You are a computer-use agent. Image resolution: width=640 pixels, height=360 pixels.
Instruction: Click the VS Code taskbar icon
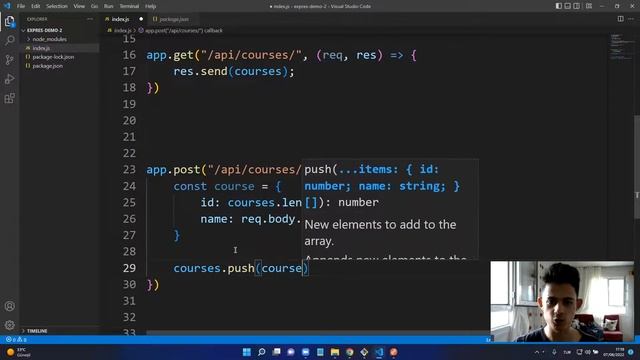tap(379, 352)
